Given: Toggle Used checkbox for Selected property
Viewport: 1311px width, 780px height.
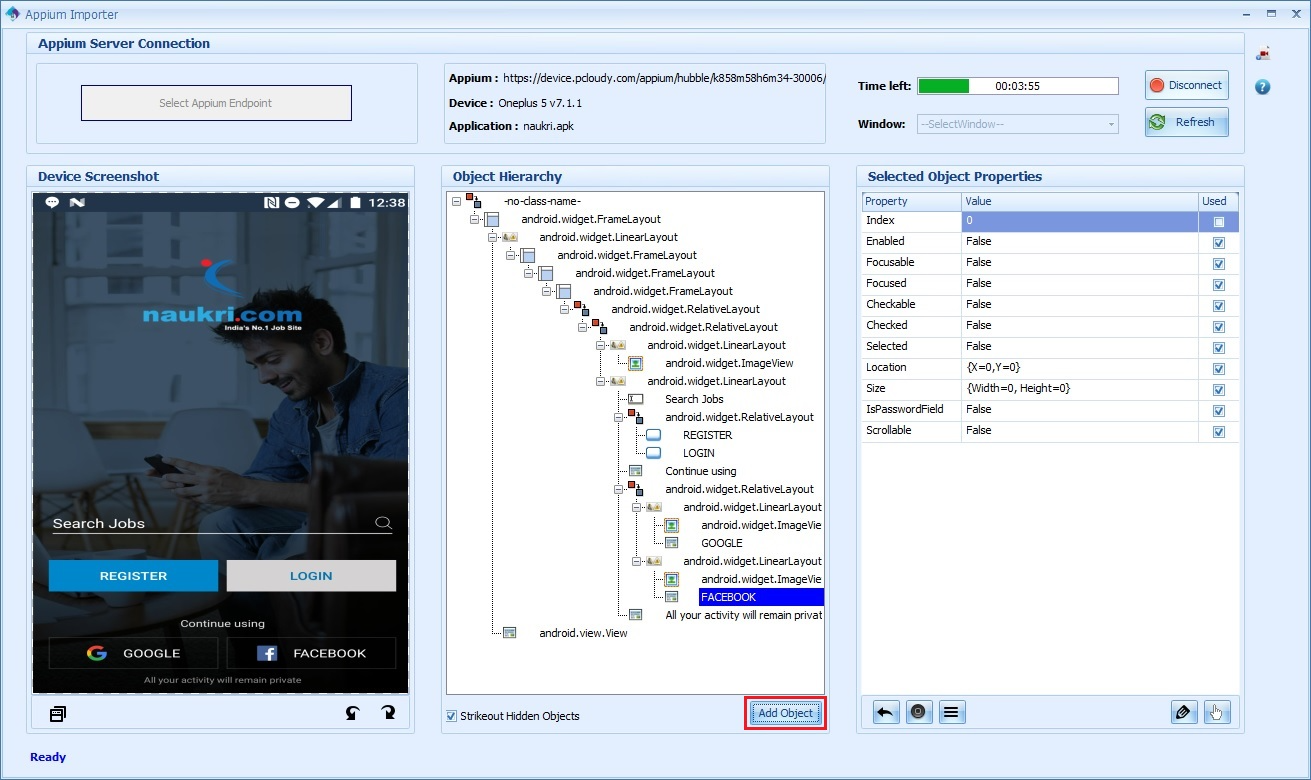Looking at the screenshot, I should point(1218,347).
